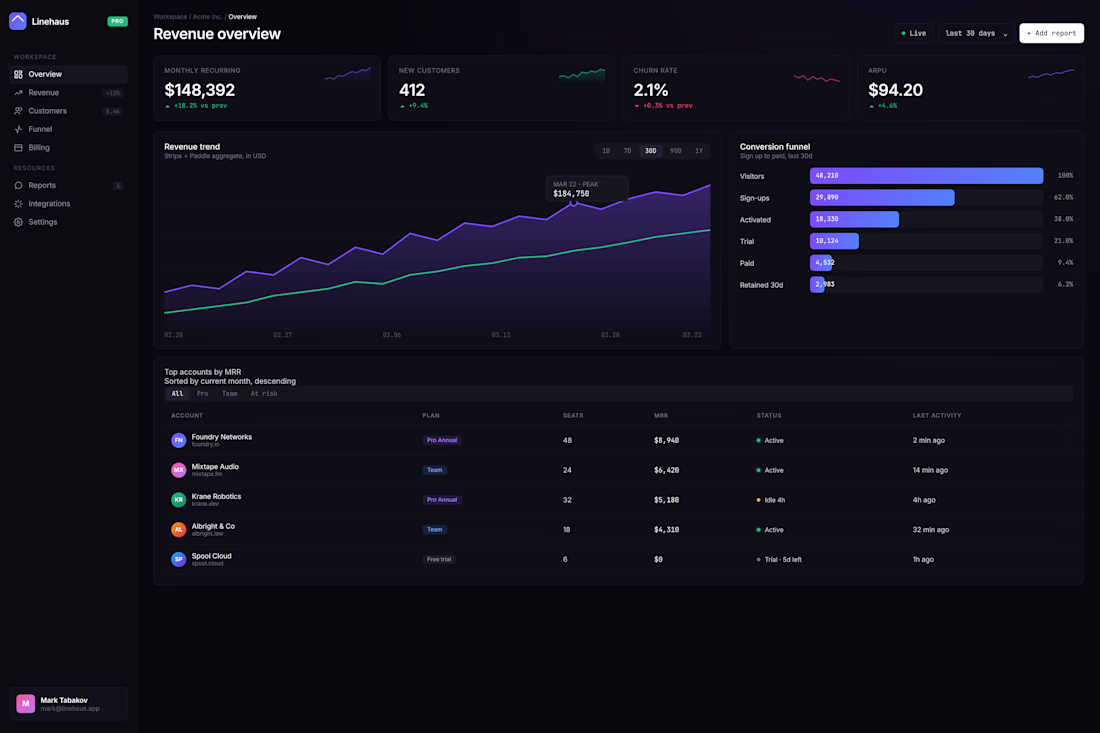This screenshot has height=733, width=1100.
Task: Click the Integrations icon in sidebar
Action: click(18, 203)
